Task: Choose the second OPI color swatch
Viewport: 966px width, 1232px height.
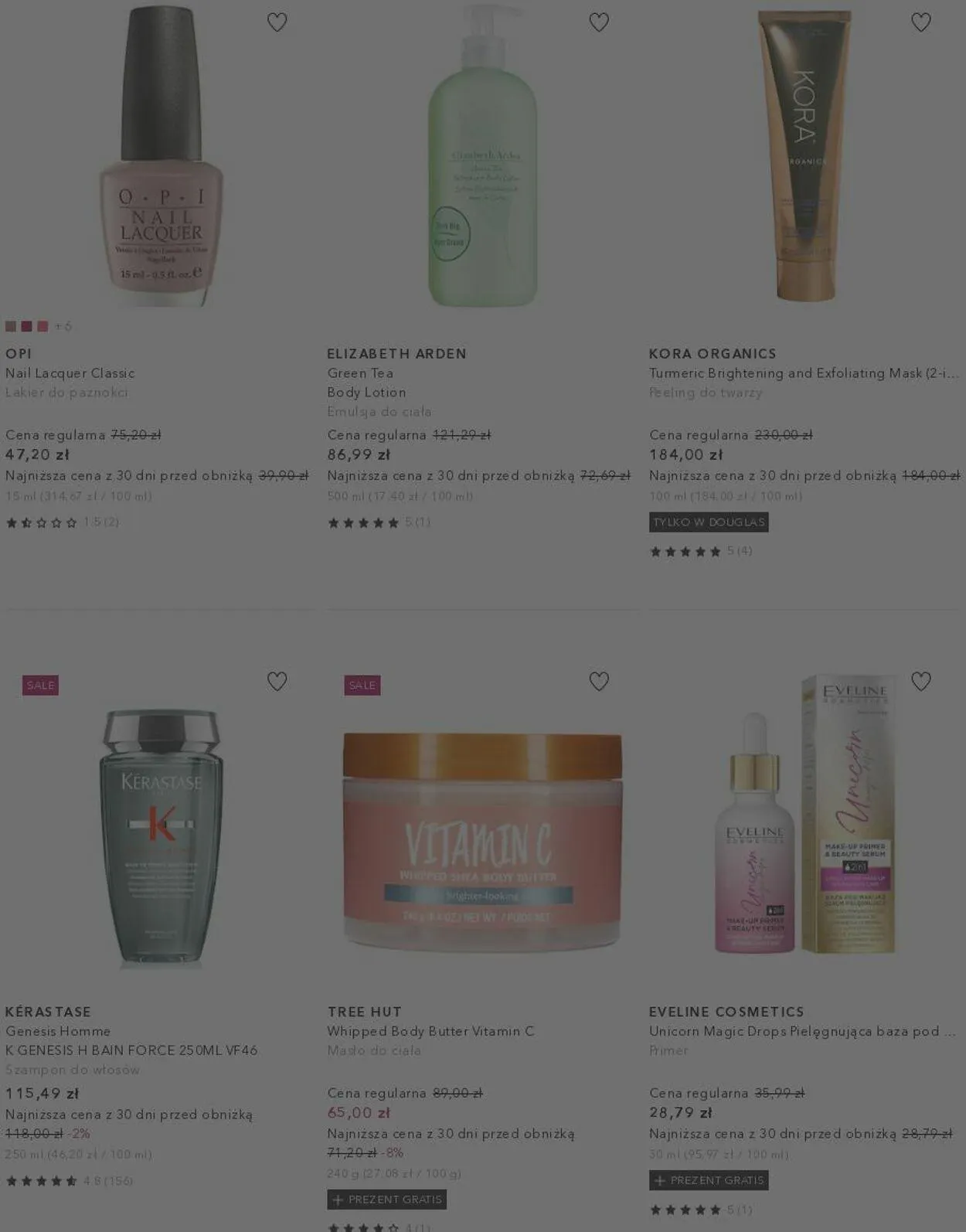Action: click(x=27, y=326)
